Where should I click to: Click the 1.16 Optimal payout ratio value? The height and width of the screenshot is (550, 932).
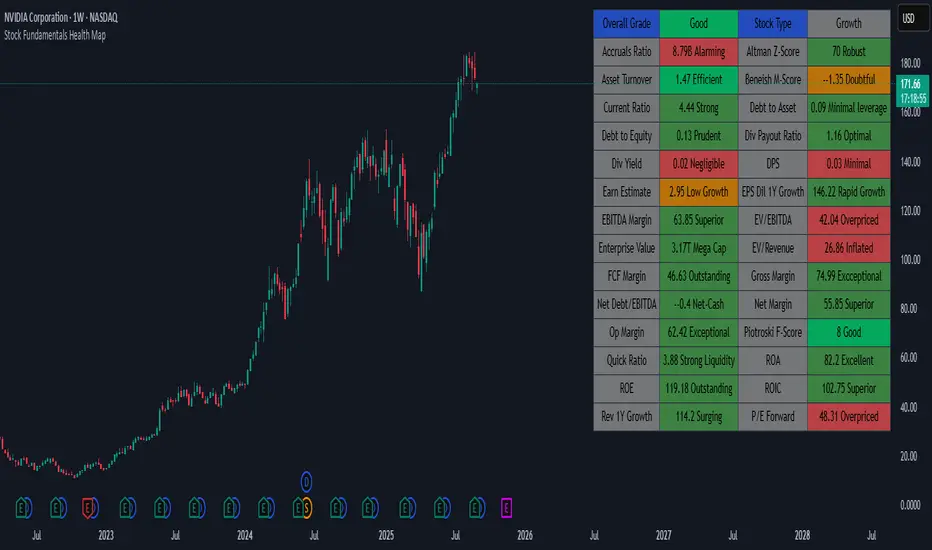(849, 136)
